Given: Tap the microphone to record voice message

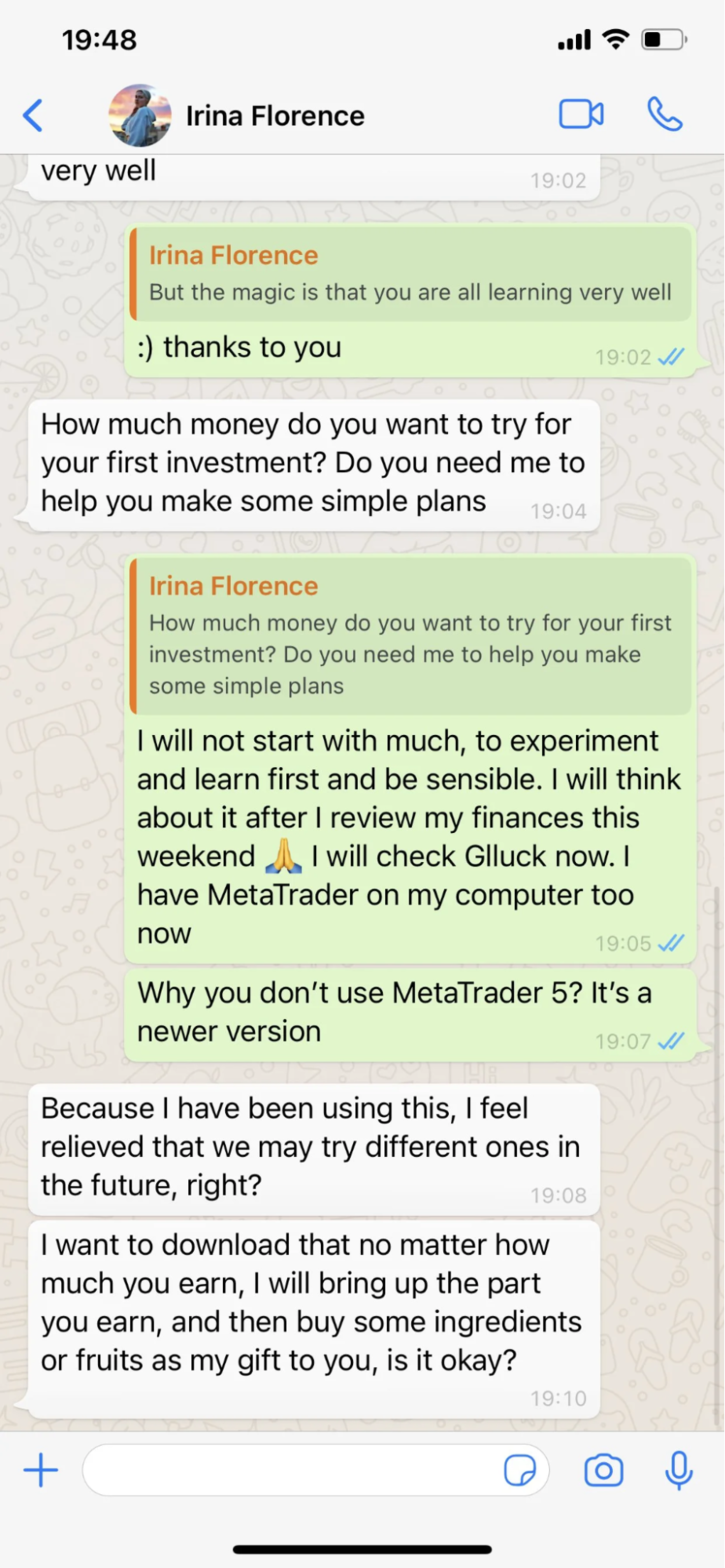Looking at the screenshot, I should 679,1470.
